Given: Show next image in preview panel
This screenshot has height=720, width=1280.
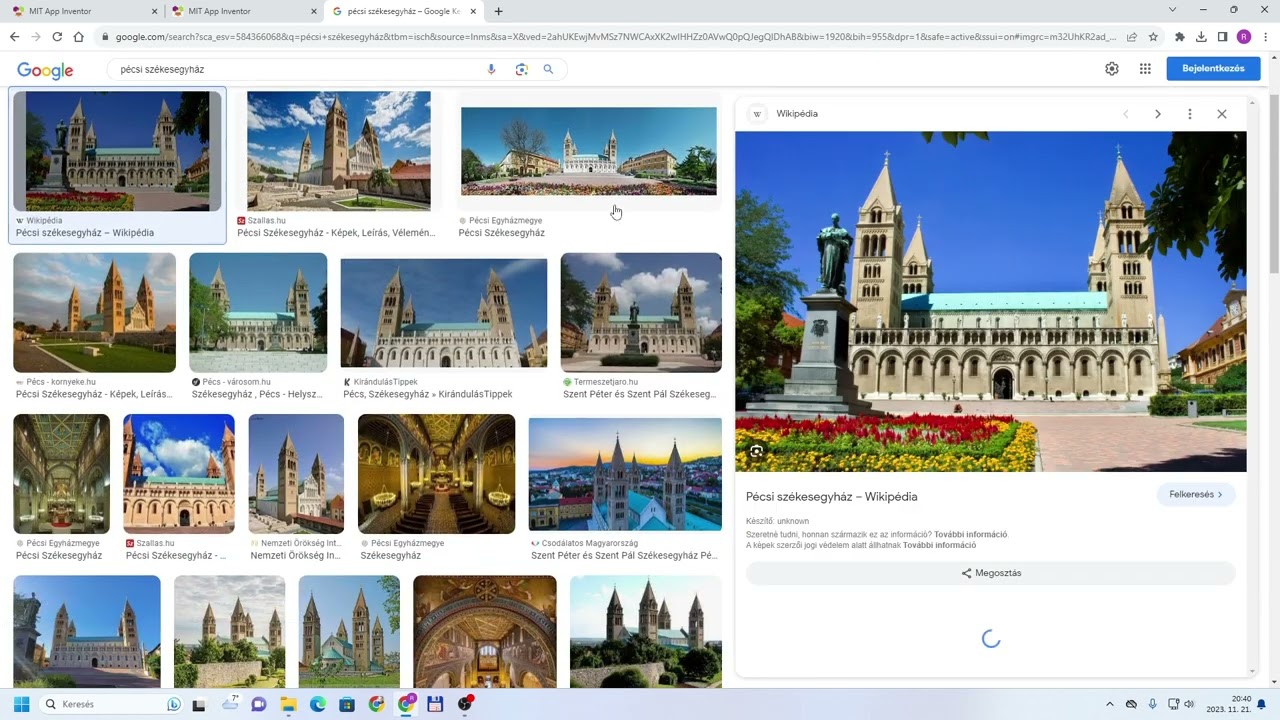Looking at the screenshot, I should [x=1158, y=114].
